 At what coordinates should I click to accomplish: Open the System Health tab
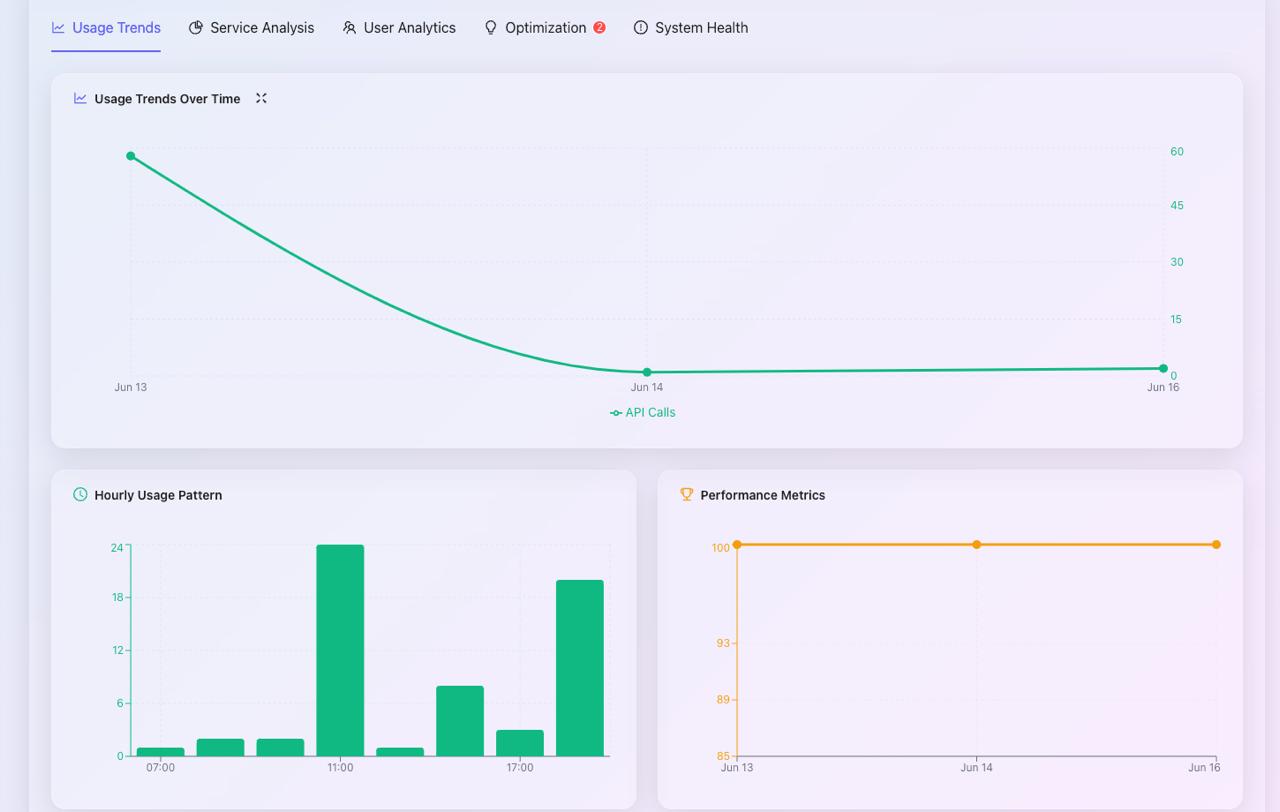click(x=701, y=28)
